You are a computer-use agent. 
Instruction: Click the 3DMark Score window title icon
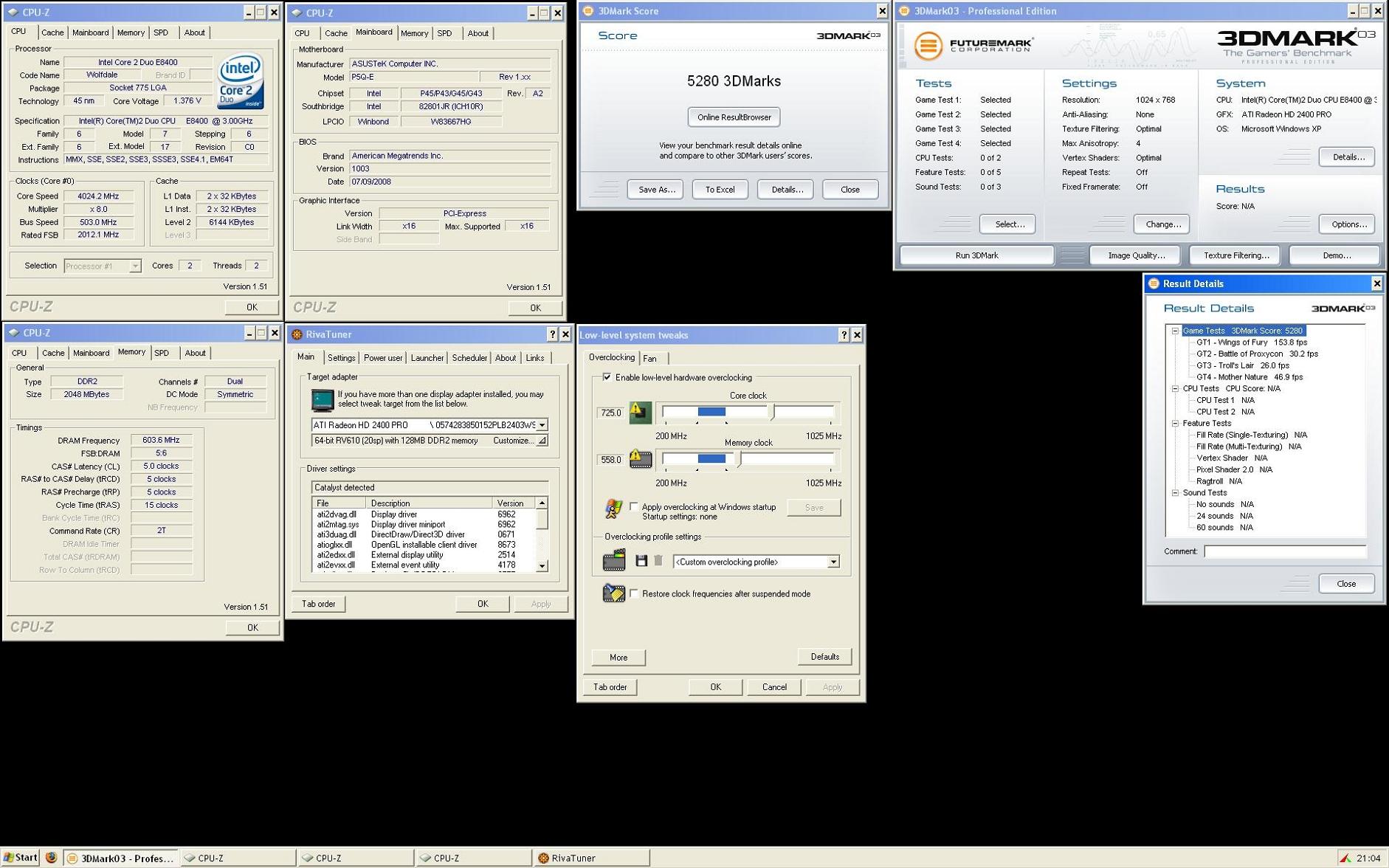[x=588, y=11]
